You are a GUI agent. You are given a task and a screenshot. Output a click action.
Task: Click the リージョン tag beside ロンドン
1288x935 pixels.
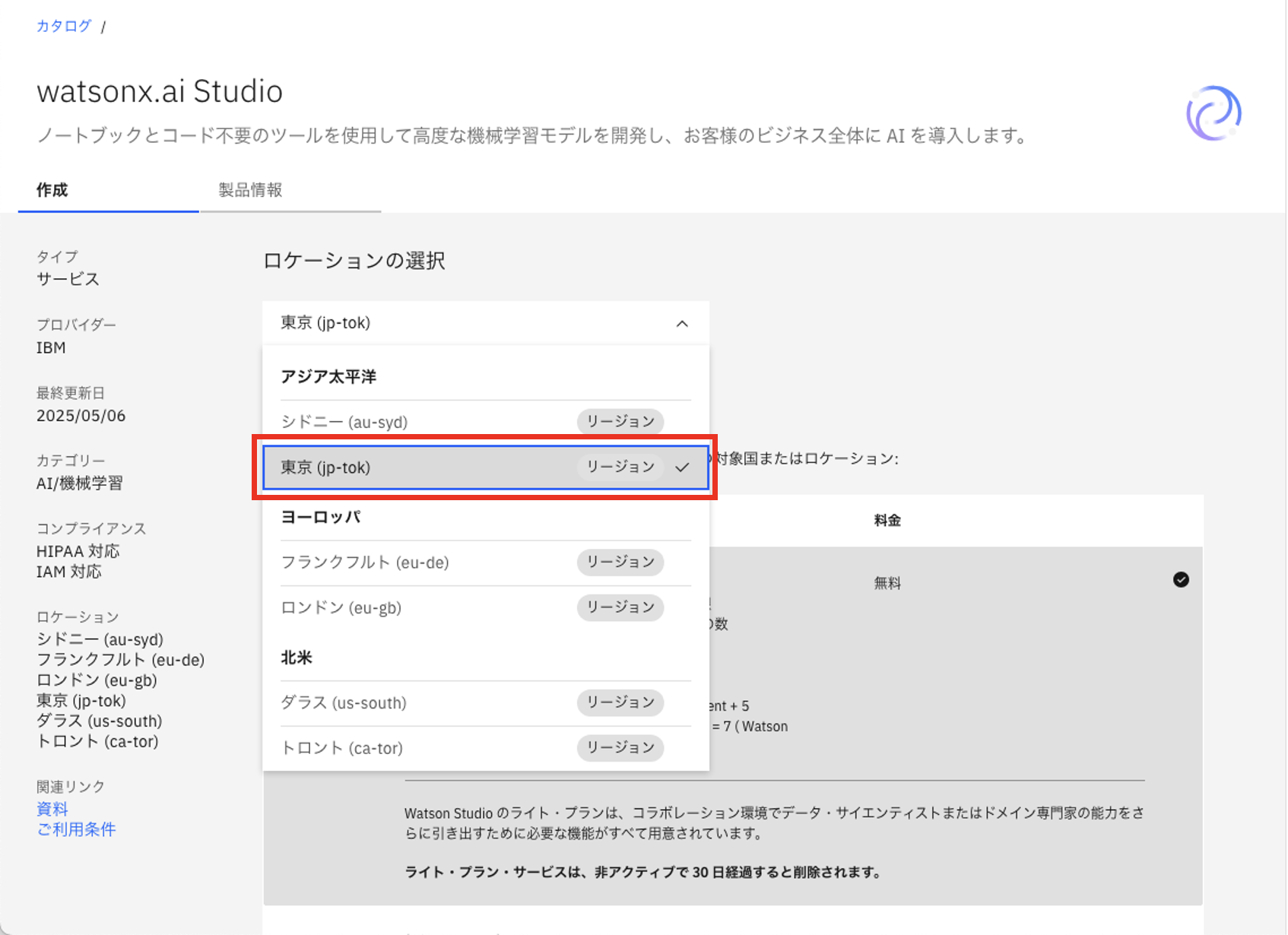pos(620,607)
